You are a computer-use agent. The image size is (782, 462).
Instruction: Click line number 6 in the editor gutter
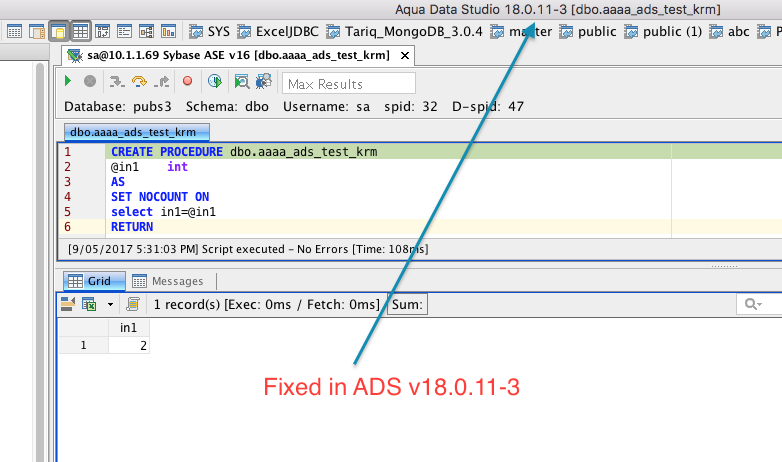click(68, 227)
